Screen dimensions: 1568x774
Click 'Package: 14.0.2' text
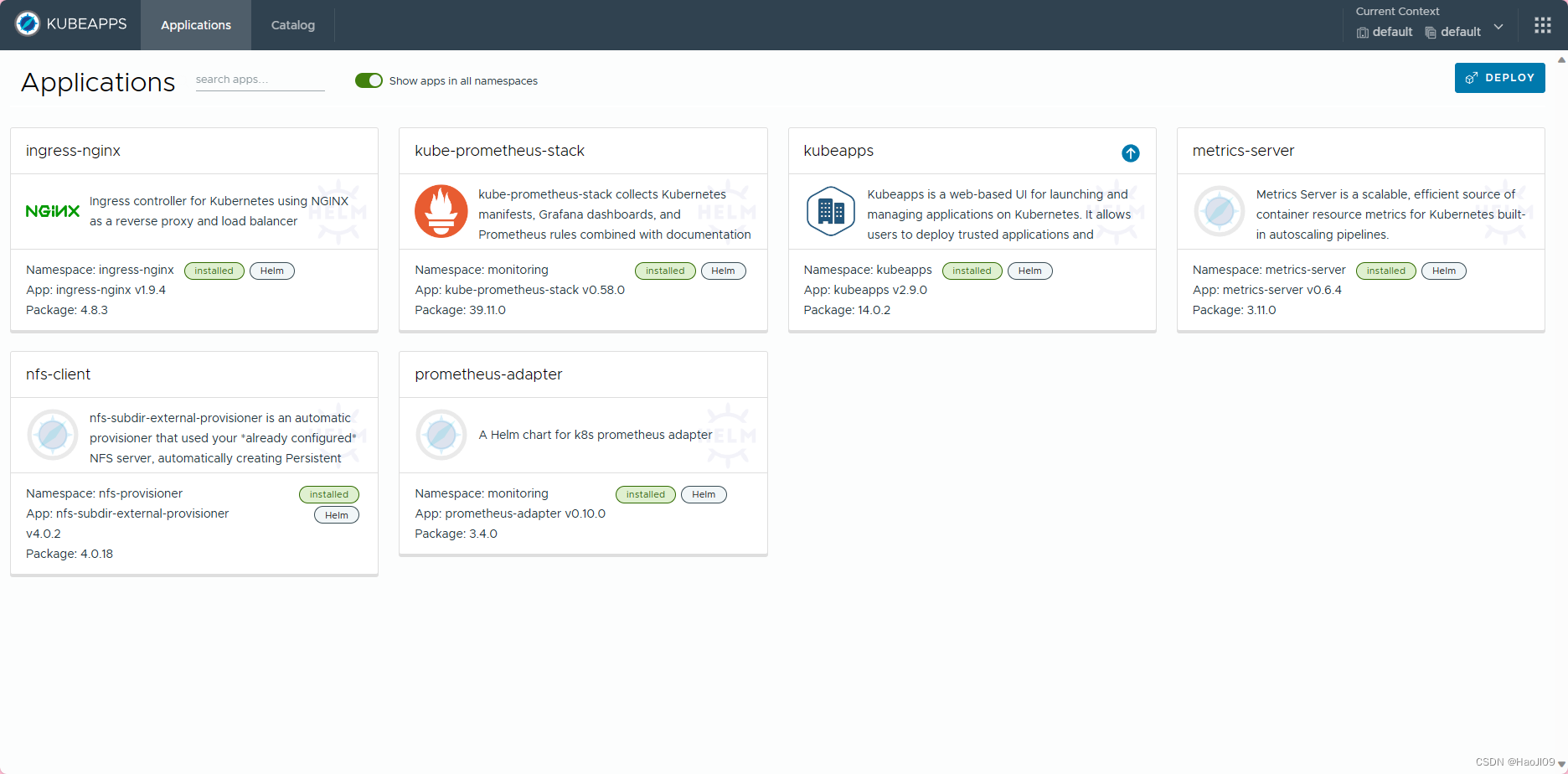847,310
